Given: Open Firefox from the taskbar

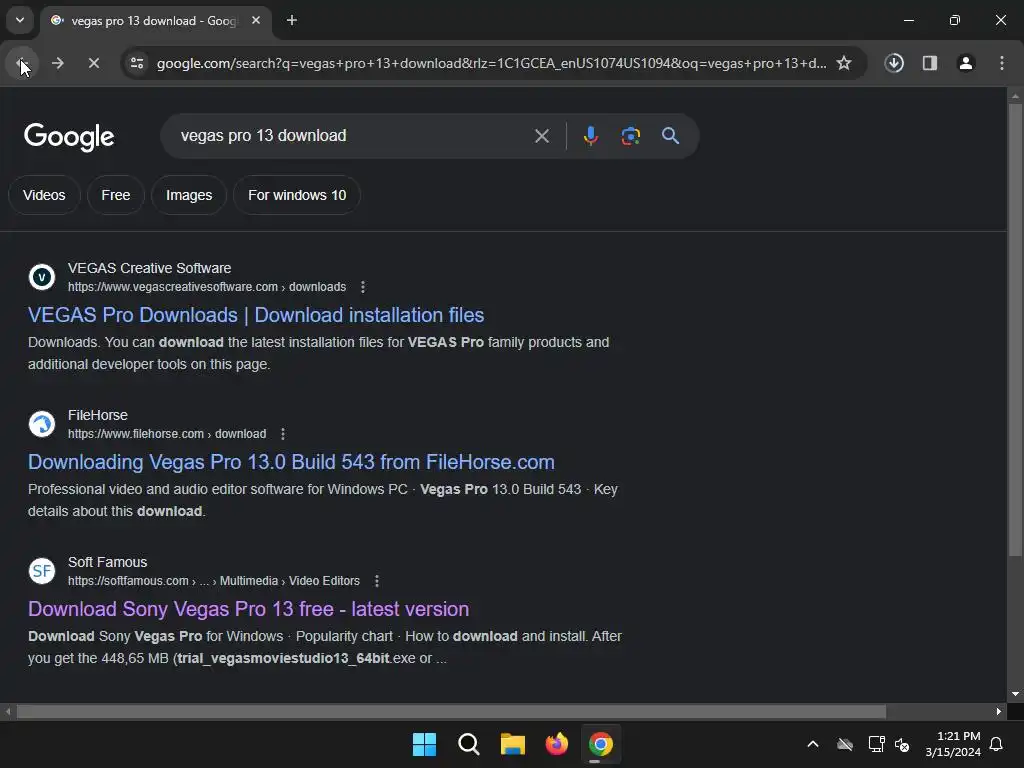Looking at the screenshot, I should [556, 744].
